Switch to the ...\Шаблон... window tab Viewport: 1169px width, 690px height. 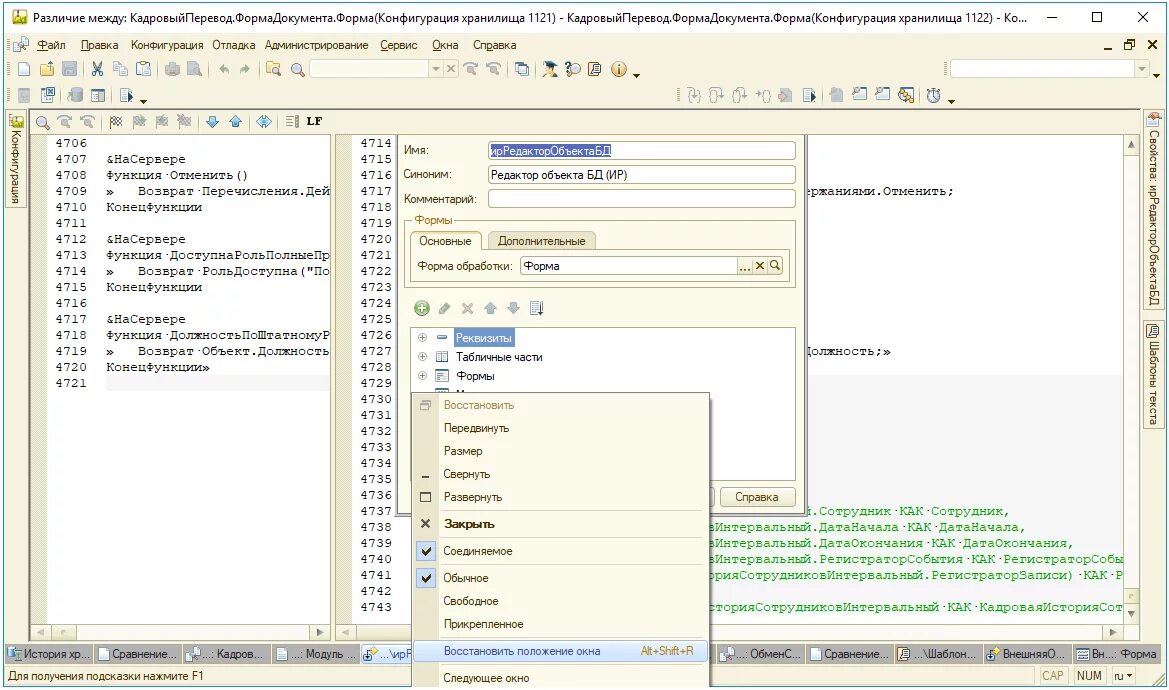click(x=937, y=654)
